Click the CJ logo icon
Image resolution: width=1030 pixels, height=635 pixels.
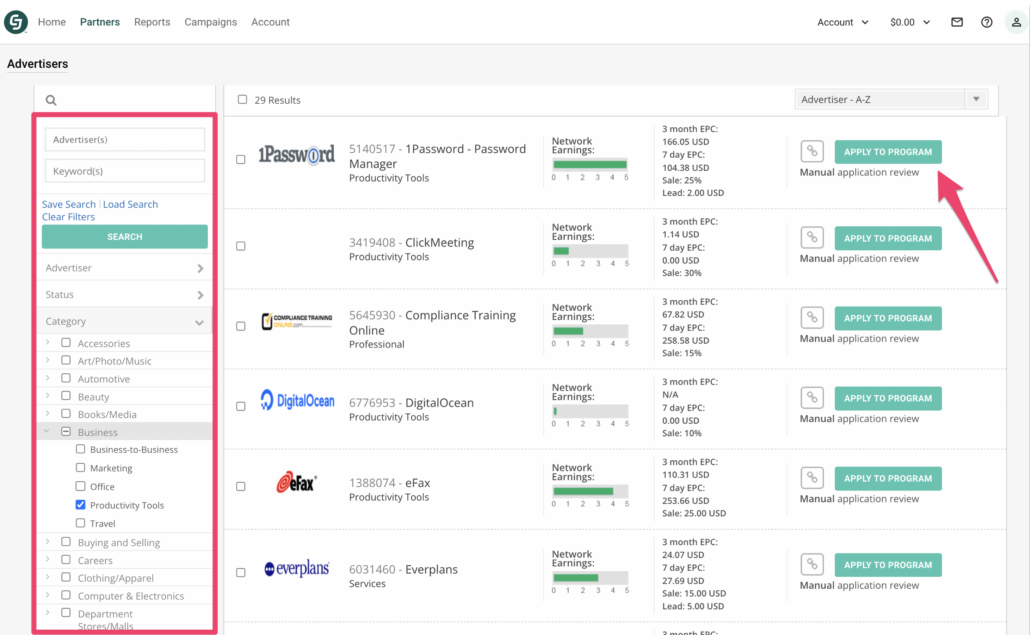click(16, 22)
